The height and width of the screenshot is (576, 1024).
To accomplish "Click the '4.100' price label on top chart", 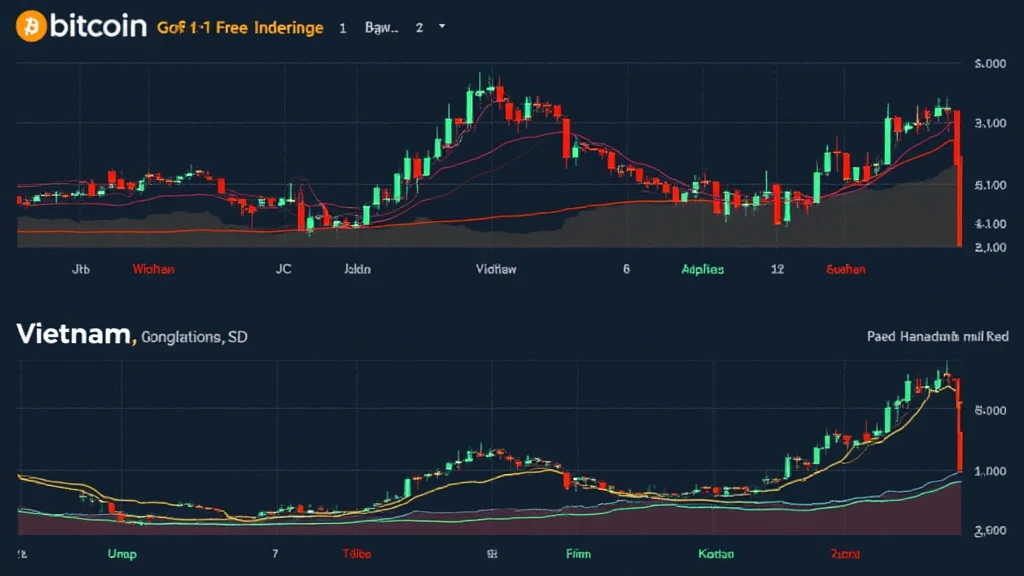I will click(x=990, y=224).
